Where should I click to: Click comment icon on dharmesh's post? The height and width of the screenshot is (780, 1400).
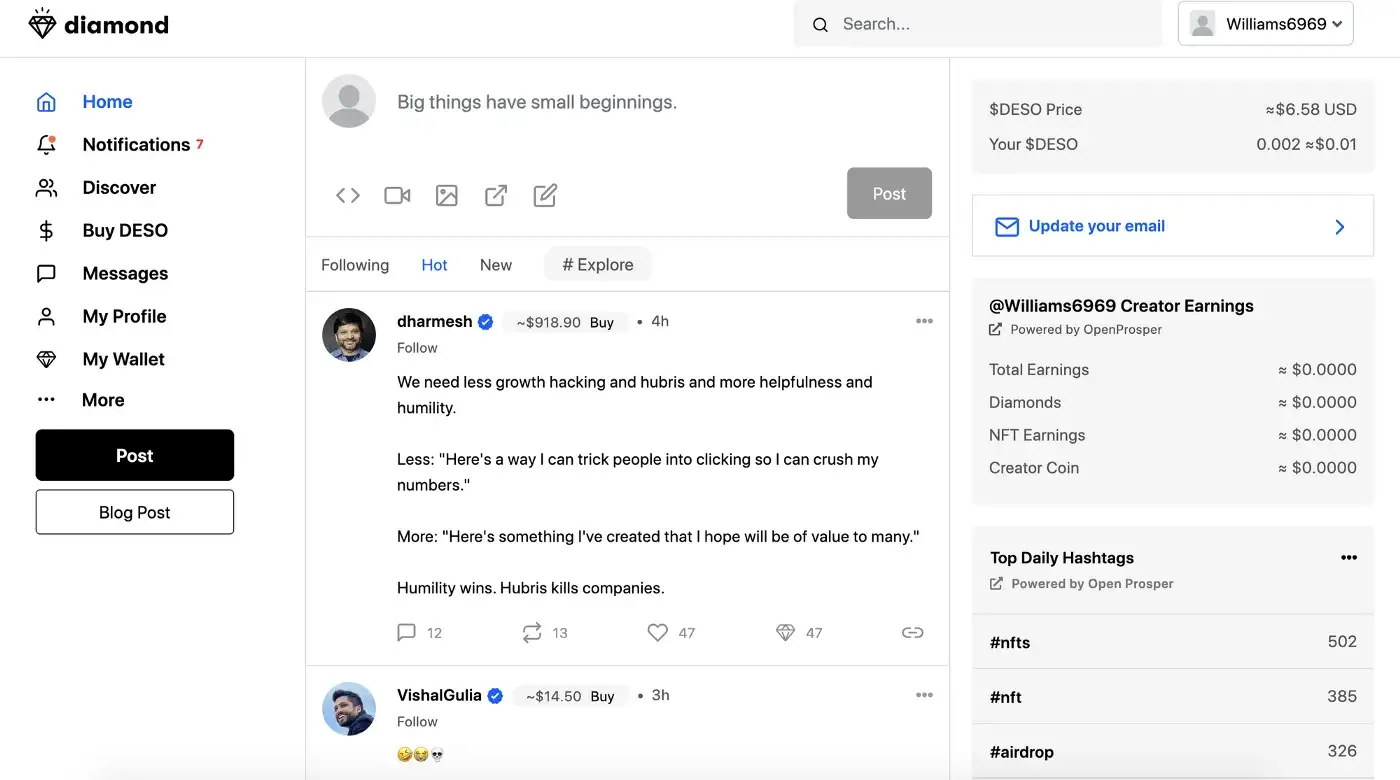(406, 632)
